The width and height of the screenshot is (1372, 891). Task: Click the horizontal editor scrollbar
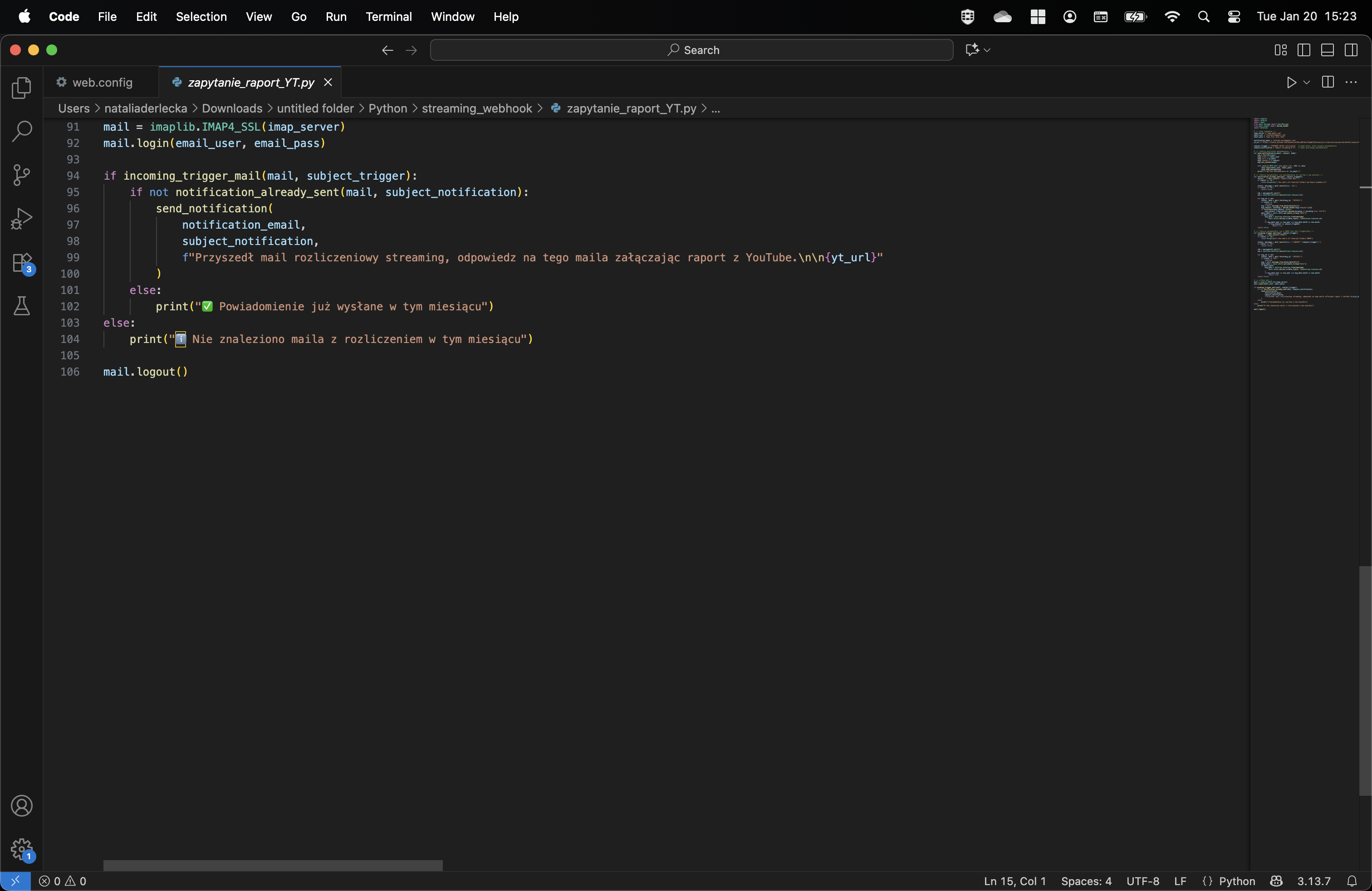coord(273,865)
